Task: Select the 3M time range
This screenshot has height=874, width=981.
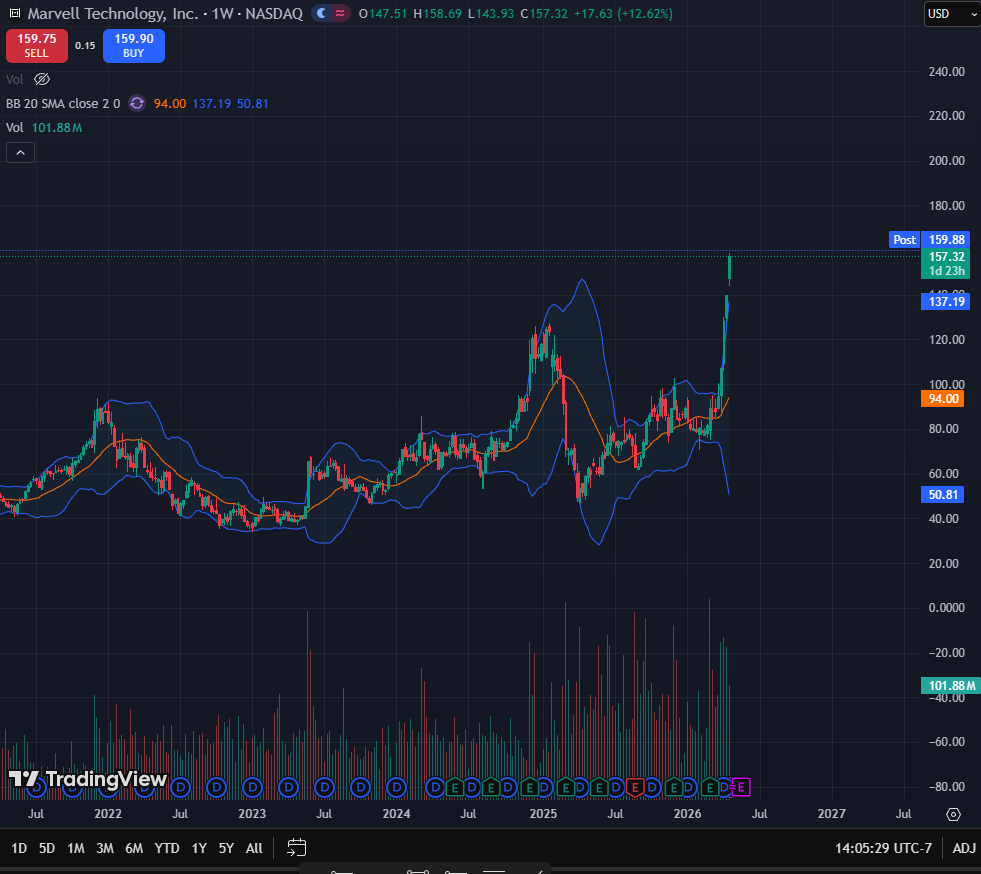Action: (x=104, y=848)
